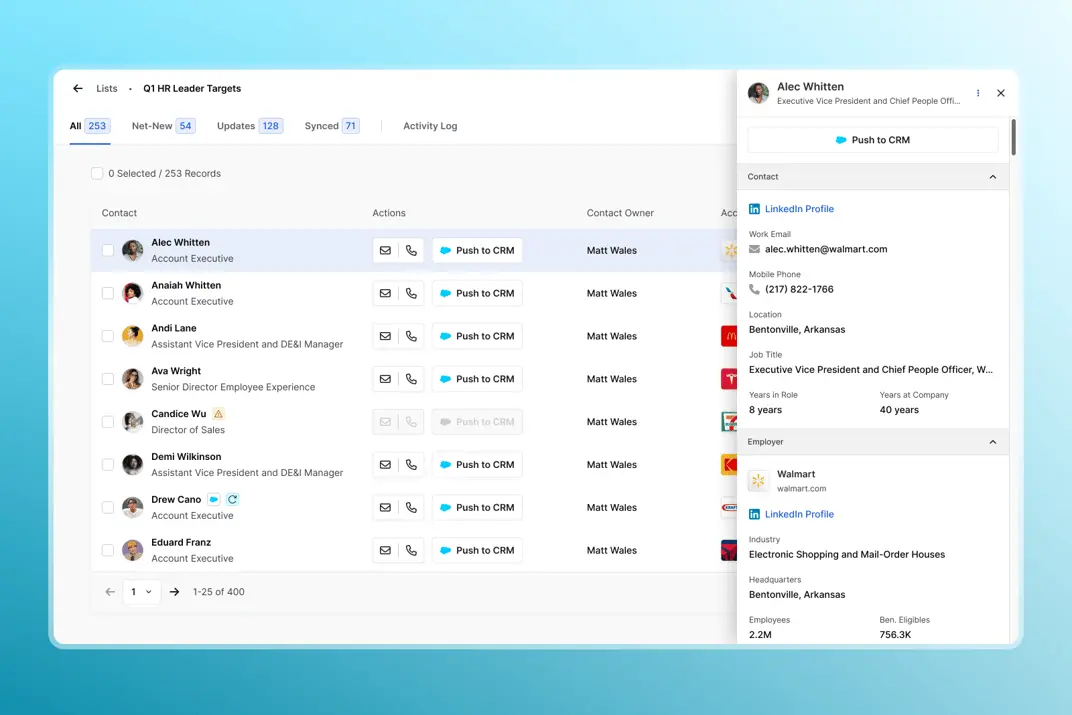The image size is (1072, 715).
Task: Open the page number dropdown
Action: pyautogui.click(x=142, y=592)
